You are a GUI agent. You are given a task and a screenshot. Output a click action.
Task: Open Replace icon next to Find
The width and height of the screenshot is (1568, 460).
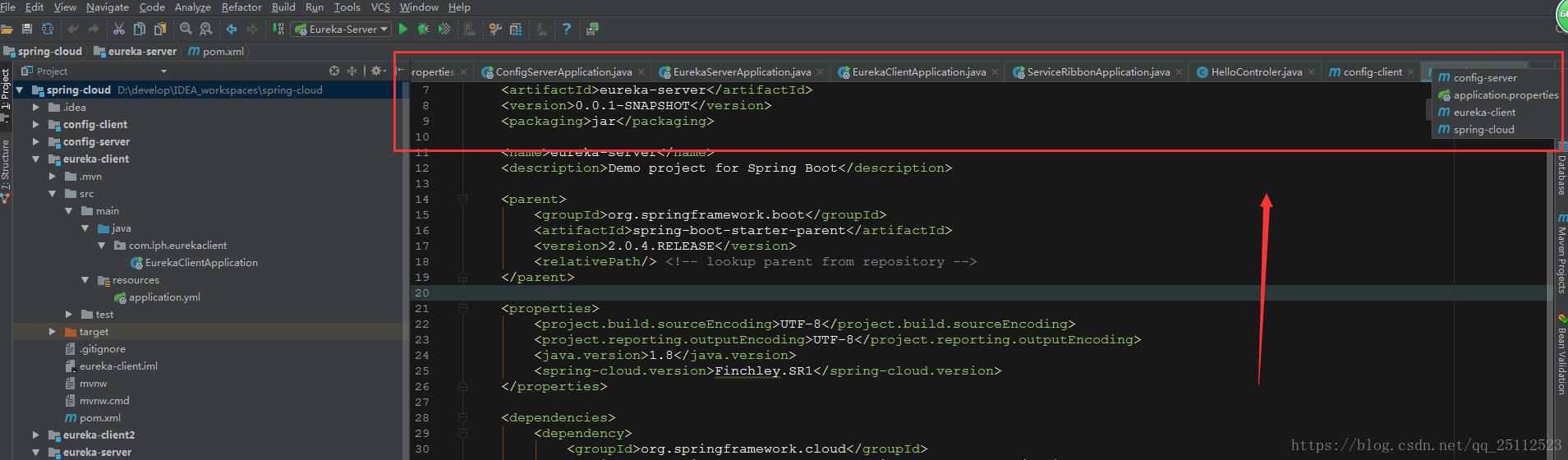[206, 29]
